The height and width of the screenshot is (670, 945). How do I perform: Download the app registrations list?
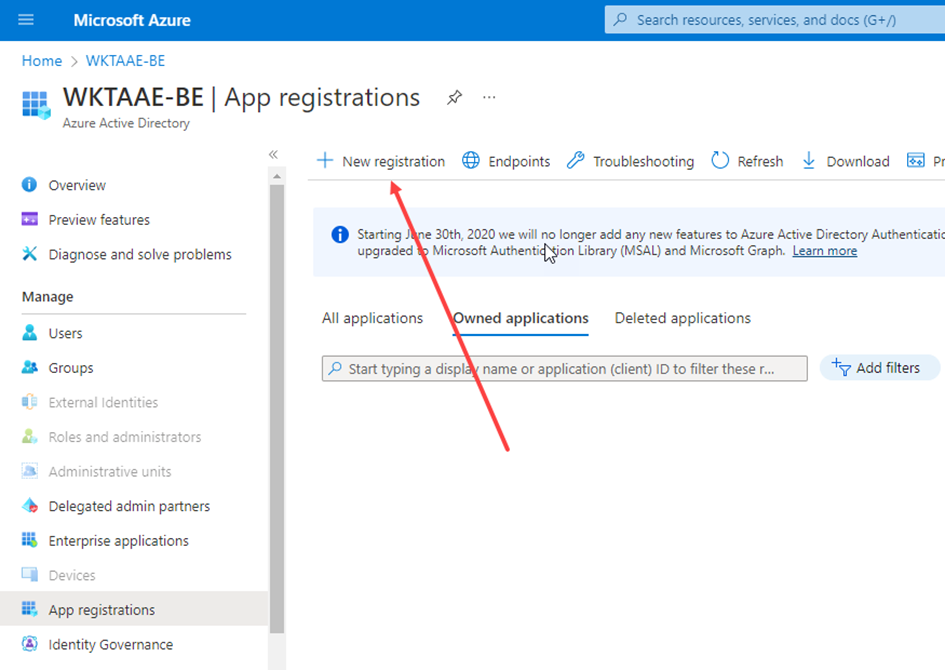click(845, 161)
